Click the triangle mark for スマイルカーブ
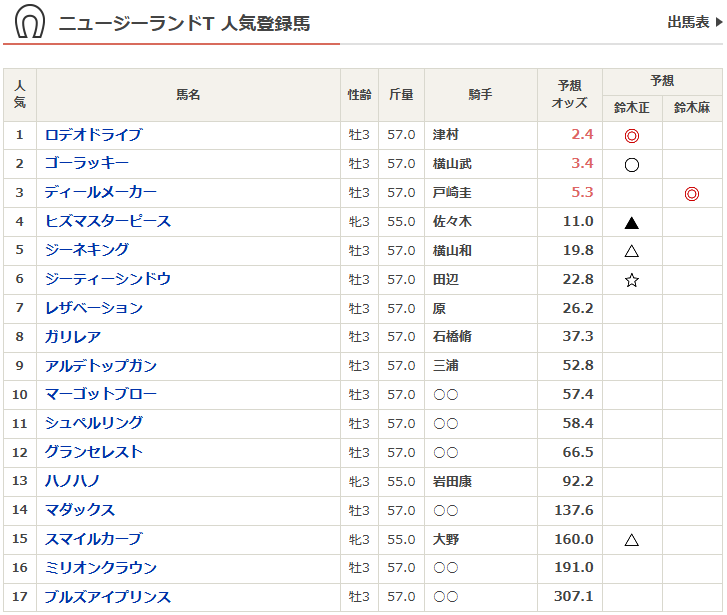 tap(631, 540)
